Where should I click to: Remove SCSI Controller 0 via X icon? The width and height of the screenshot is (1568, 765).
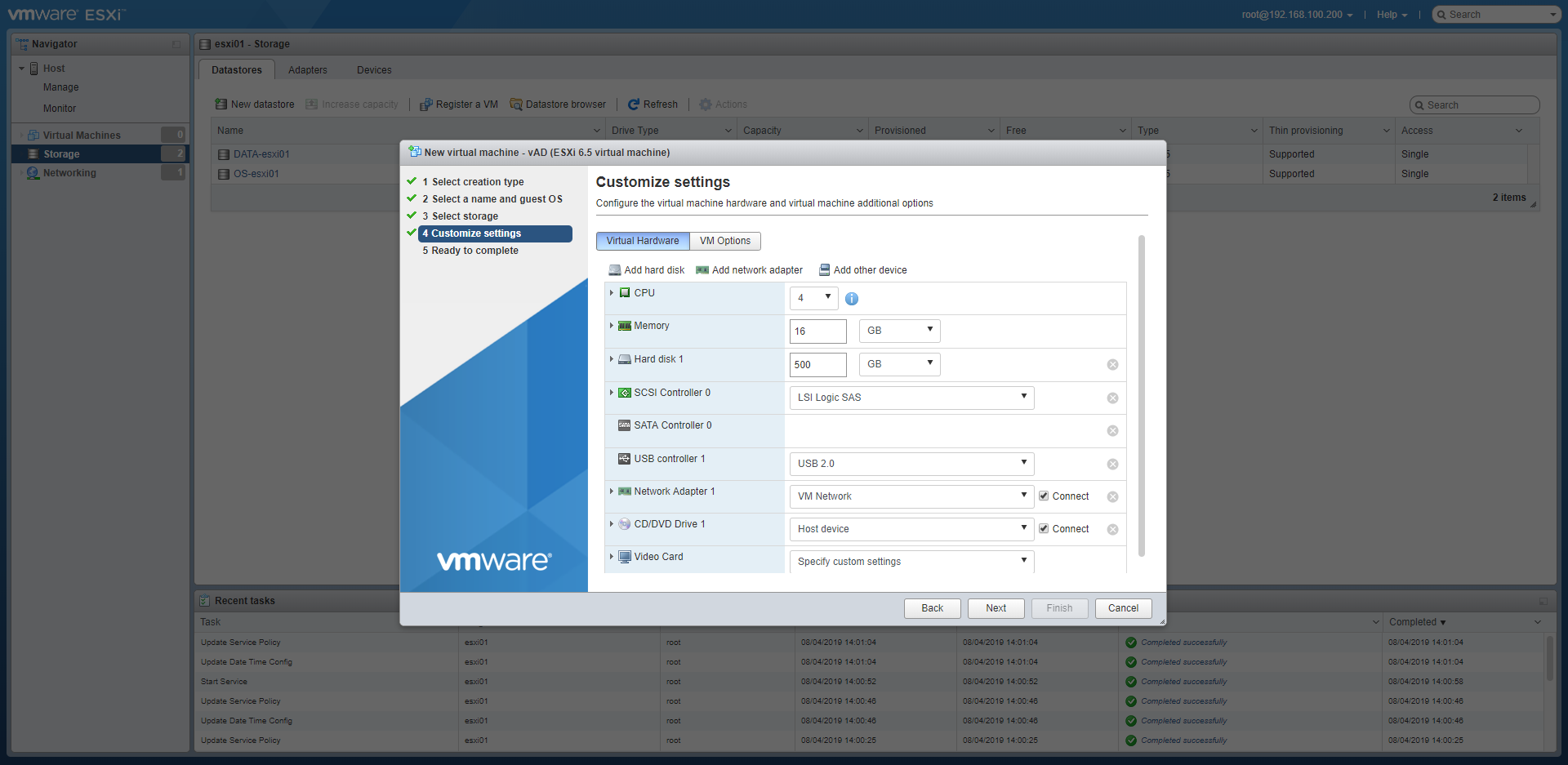click(1112, 398)
